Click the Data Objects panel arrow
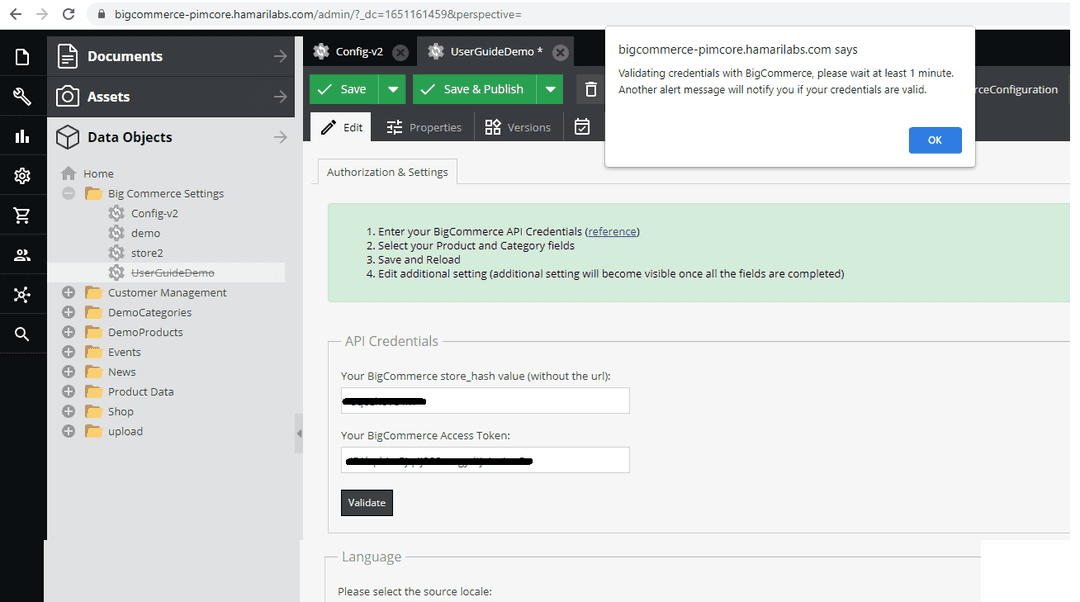The image size is (1080, 602). point(280,137)
